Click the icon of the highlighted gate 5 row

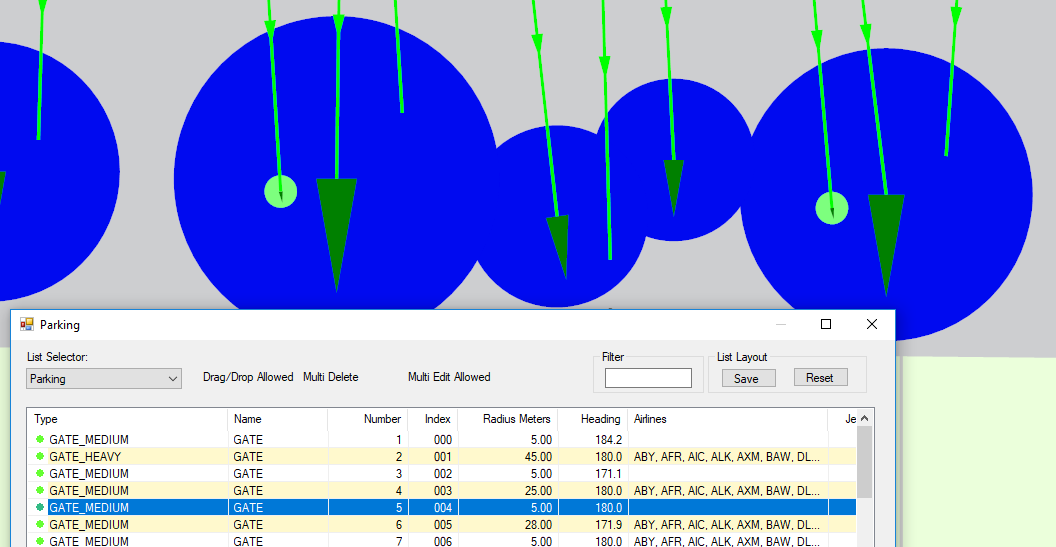click(41, 508)
